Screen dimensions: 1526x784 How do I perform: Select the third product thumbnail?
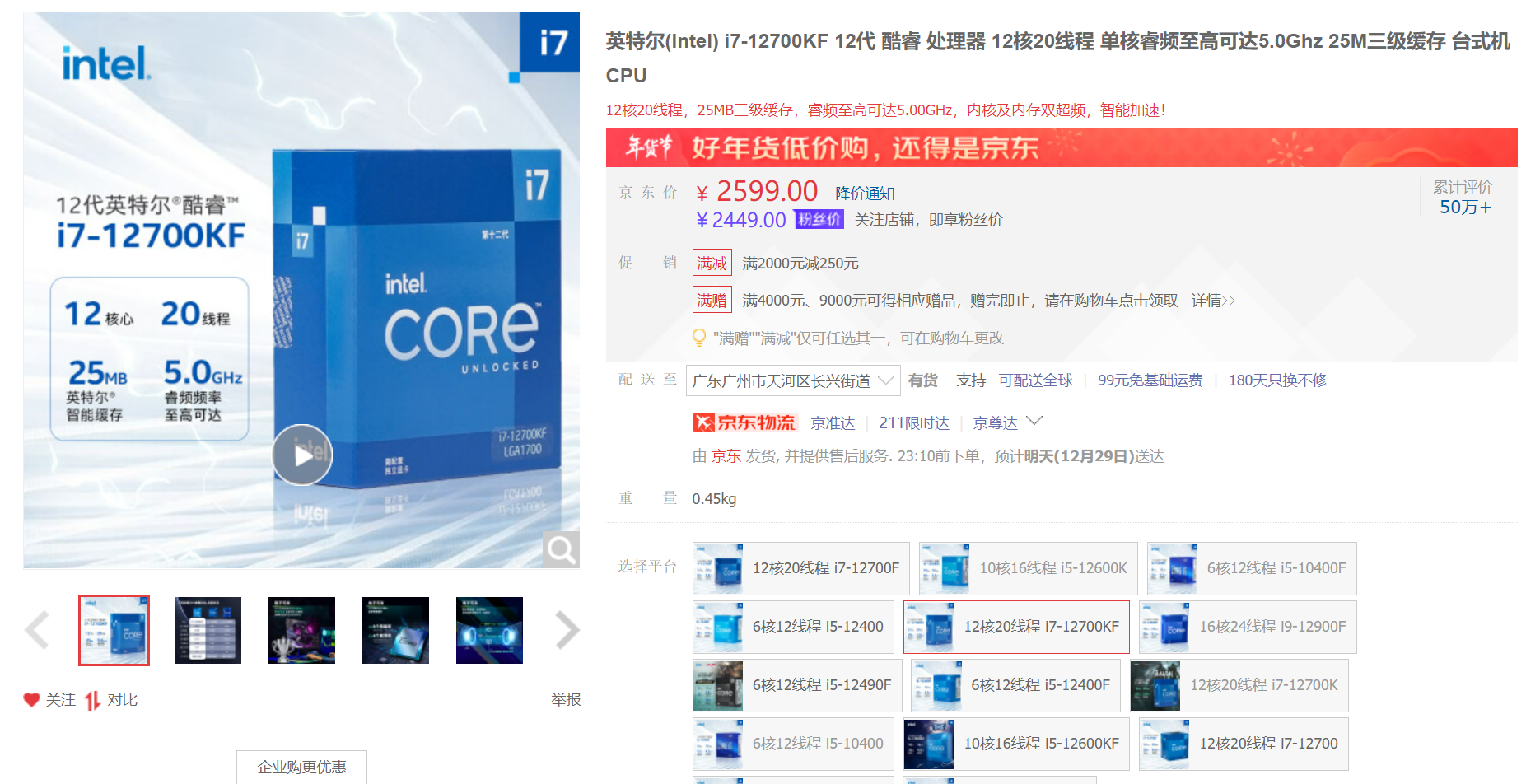pyautogui.click(x=301, y=630)
